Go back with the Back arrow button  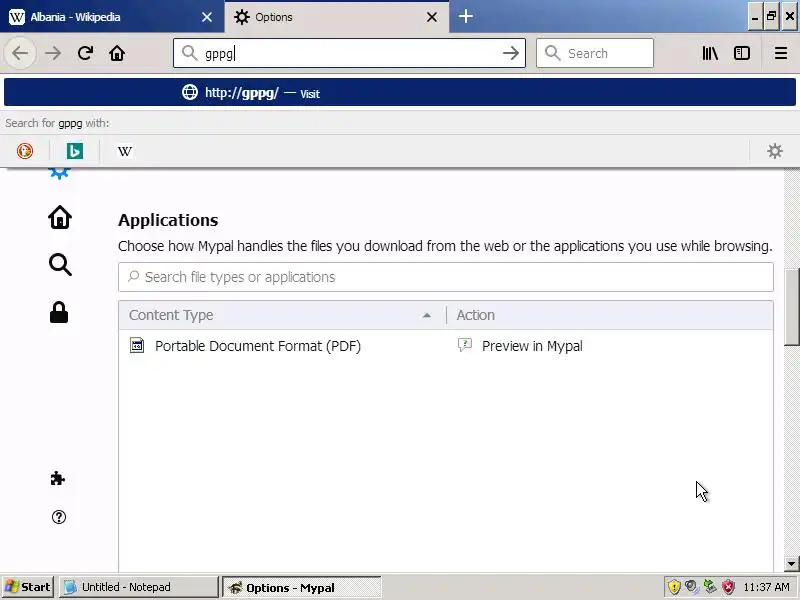pyautogui.click(x=20, y=53)
